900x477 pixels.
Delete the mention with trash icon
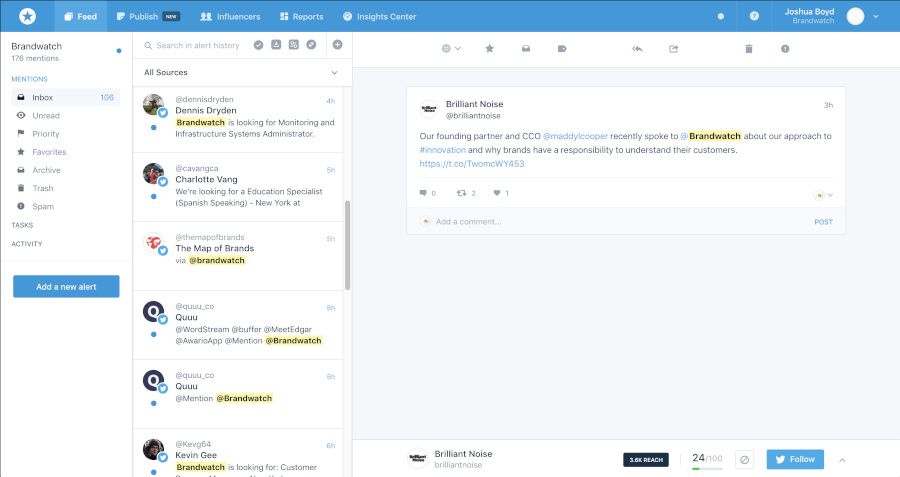748,48
